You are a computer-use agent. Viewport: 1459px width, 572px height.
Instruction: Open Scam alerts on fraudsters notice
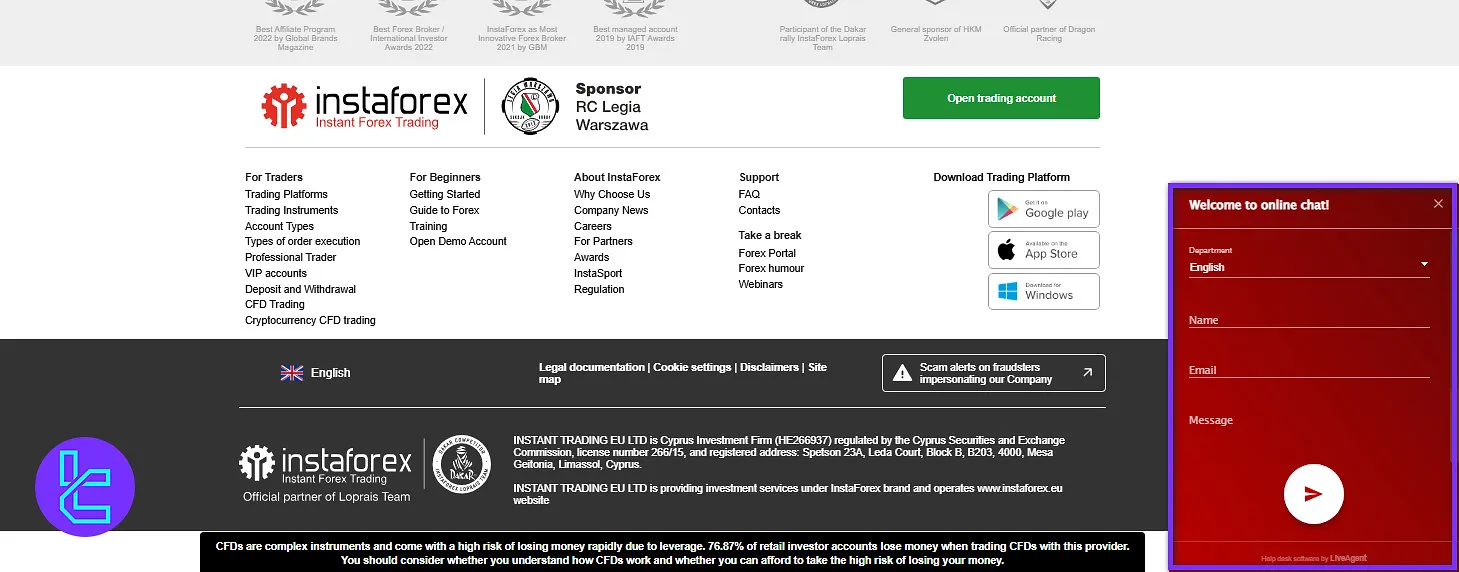coord(994,373)
